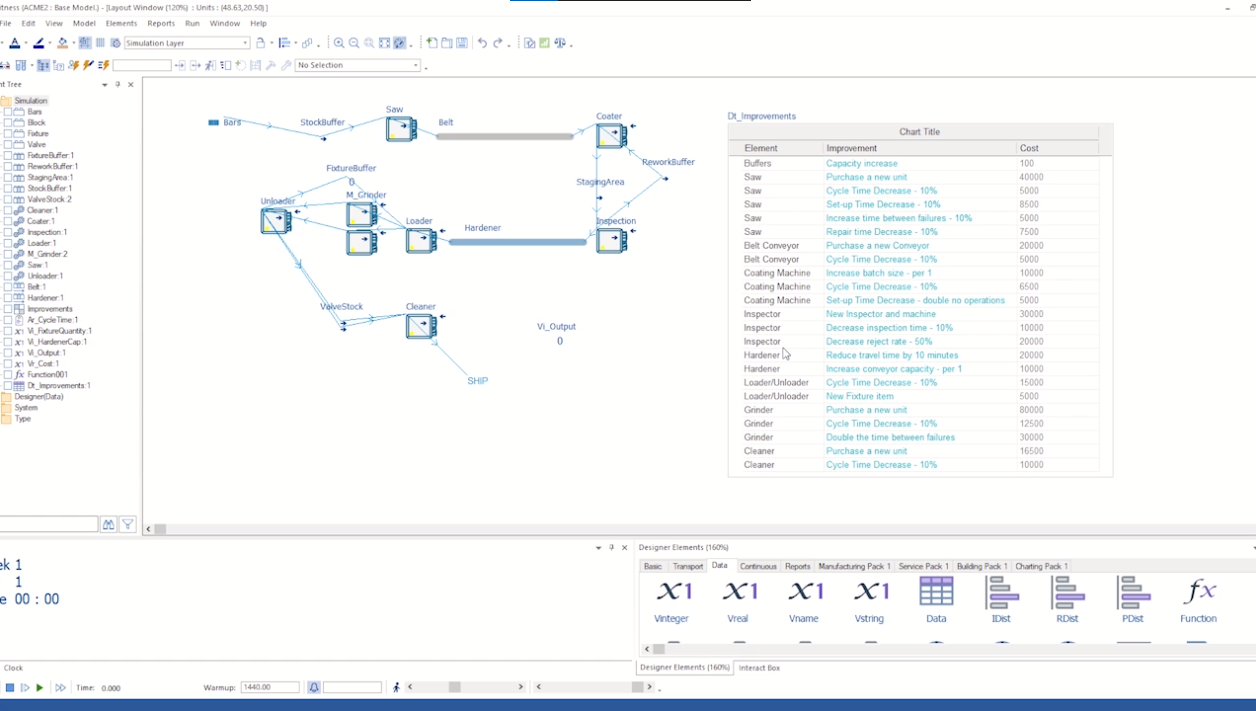This screenshot has height=711, width=1256.
Task: Click the Warmup time input field
Action: point(269,687)
